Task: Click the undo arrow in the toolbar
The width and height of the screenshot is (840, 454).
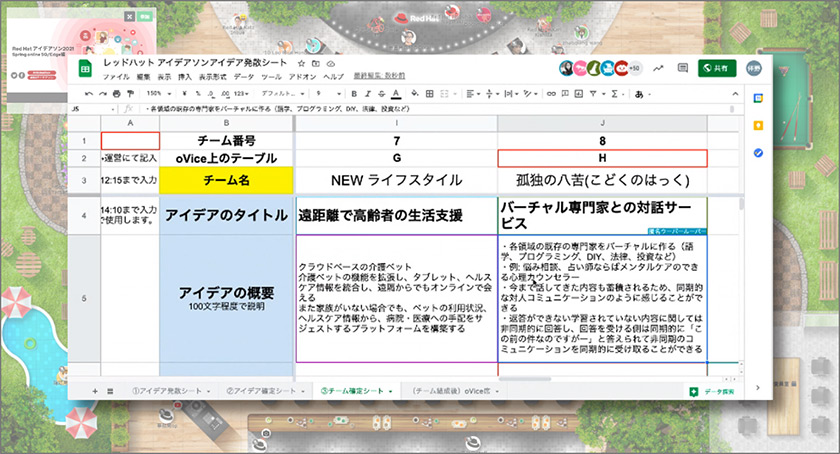Action: 89,94
